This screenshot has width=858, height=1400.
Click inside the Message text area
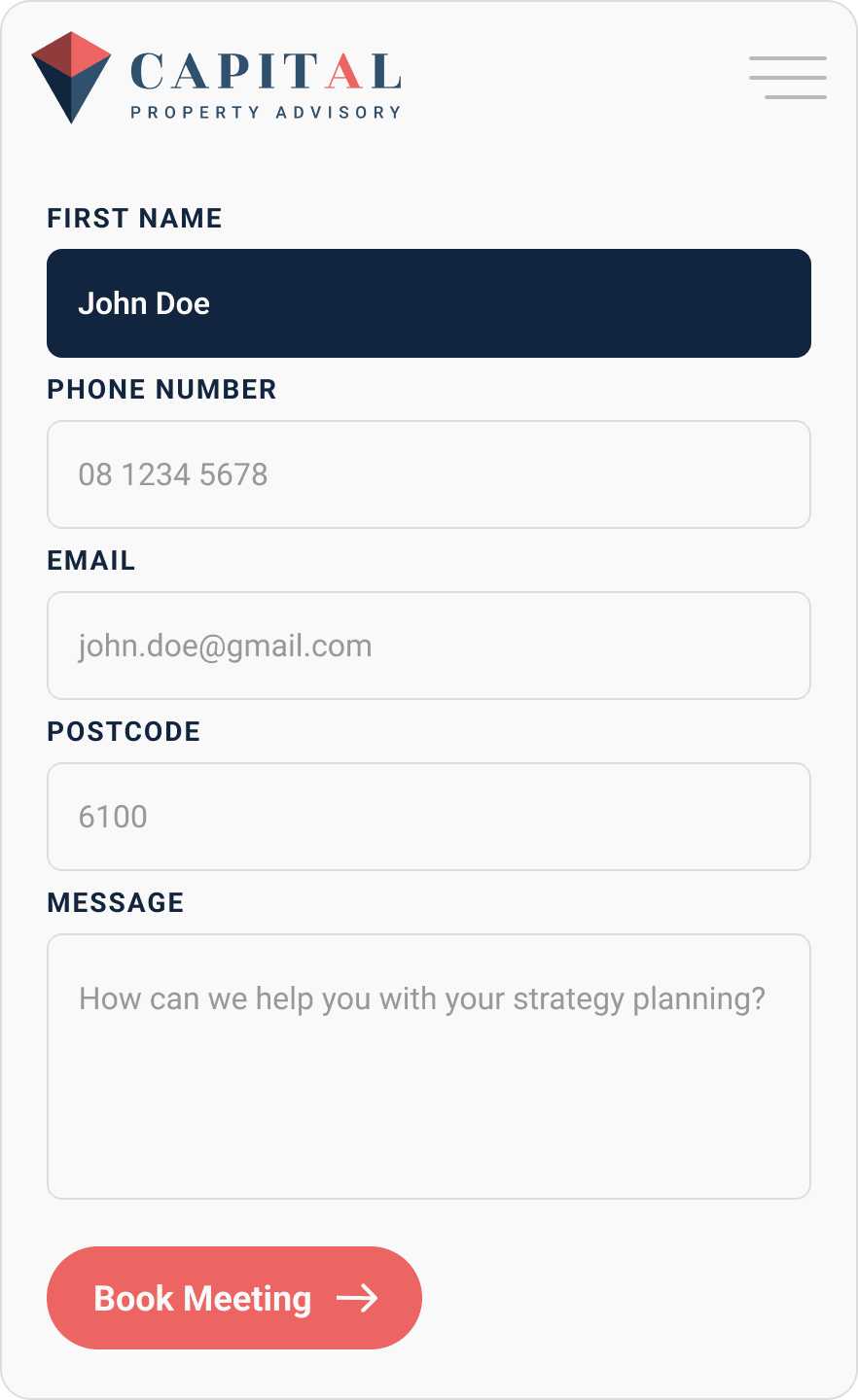(x=429, y=1067)
